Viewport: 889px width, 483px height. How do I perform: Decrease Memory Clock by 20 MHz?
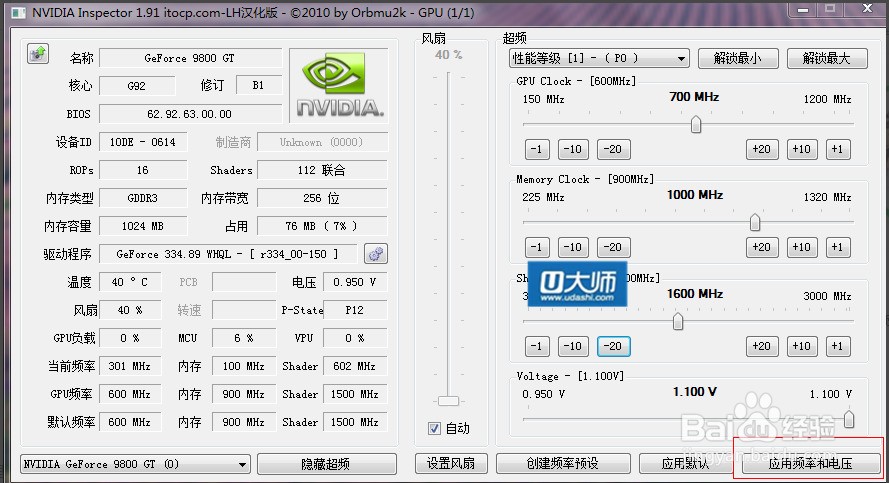[613, 247]
